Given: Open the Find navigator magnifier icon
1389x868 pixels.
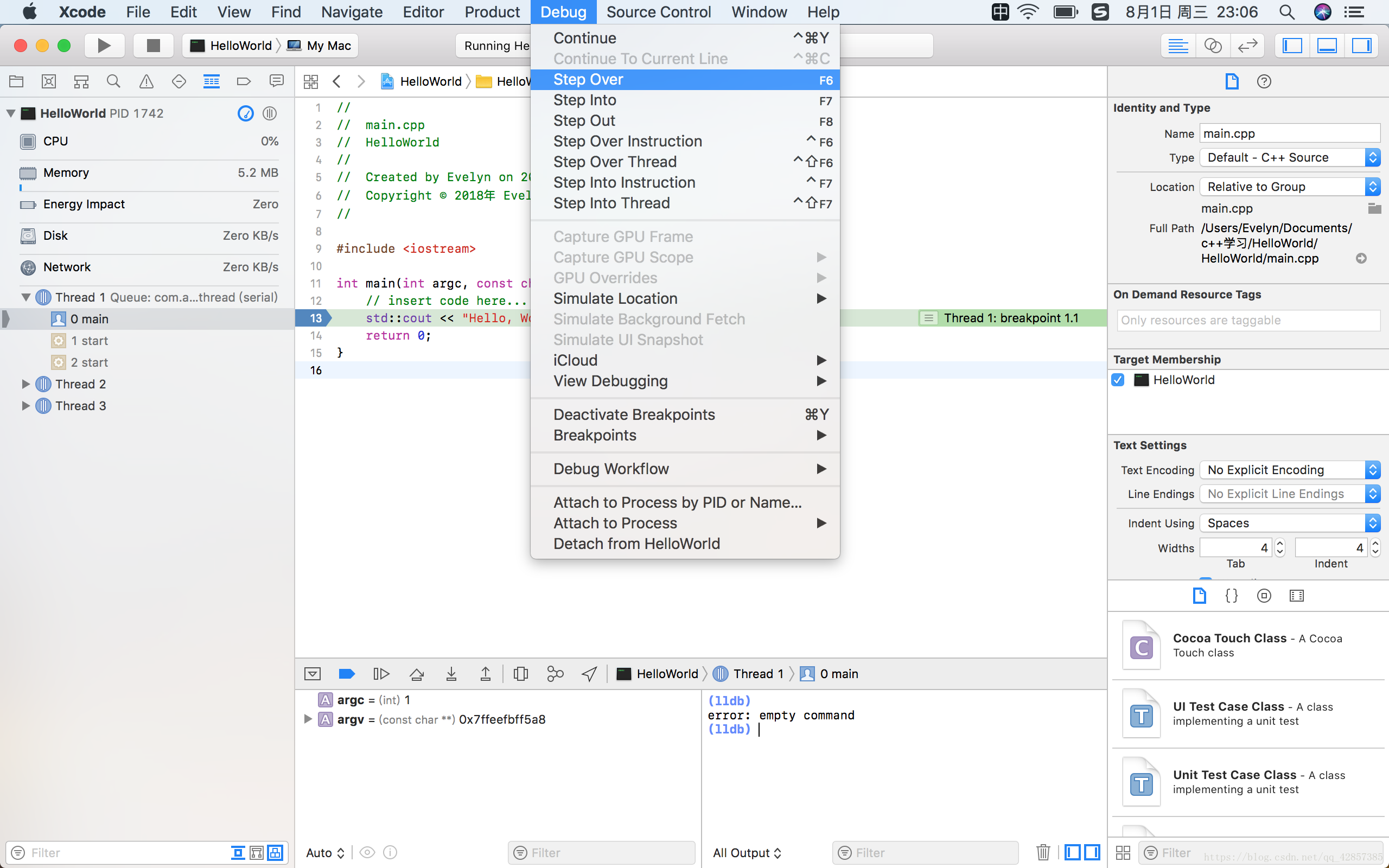Looking at the screenshot, I should [x=113, y=81].
